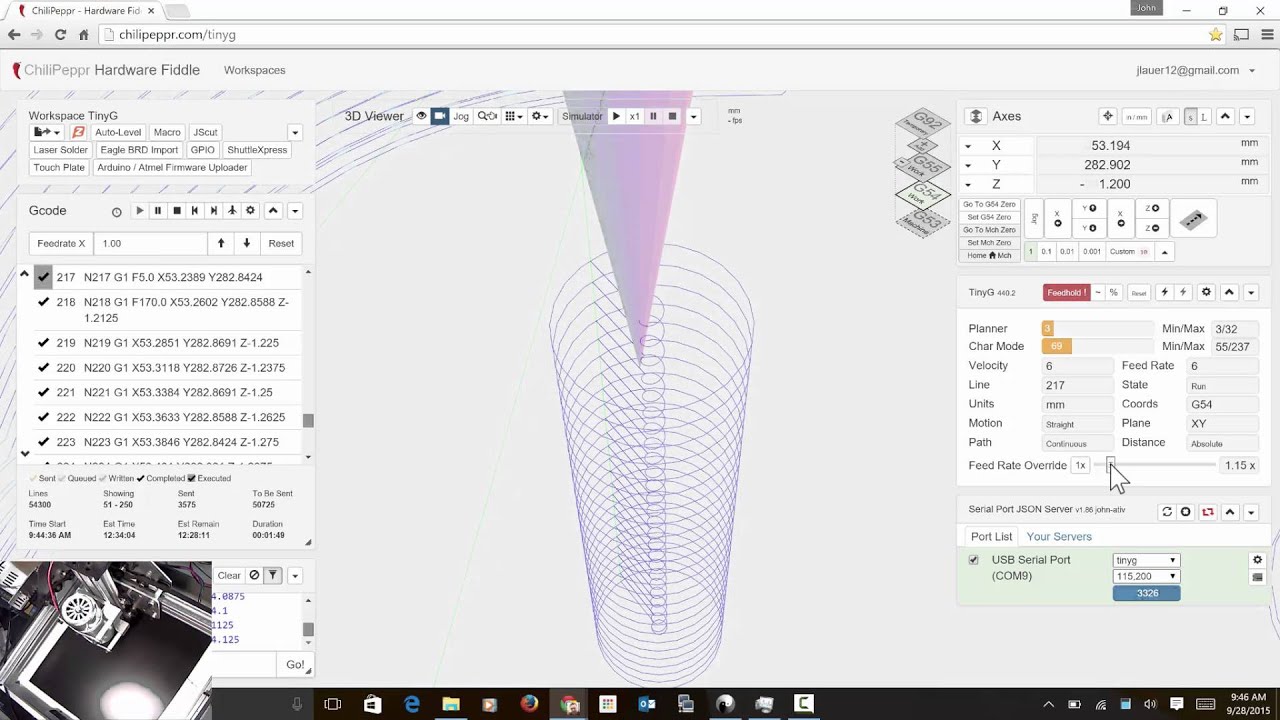Select Gcode line 219 N219
Screen dimensions: 1280x720
pyautogui.click(x=167, y=343)
